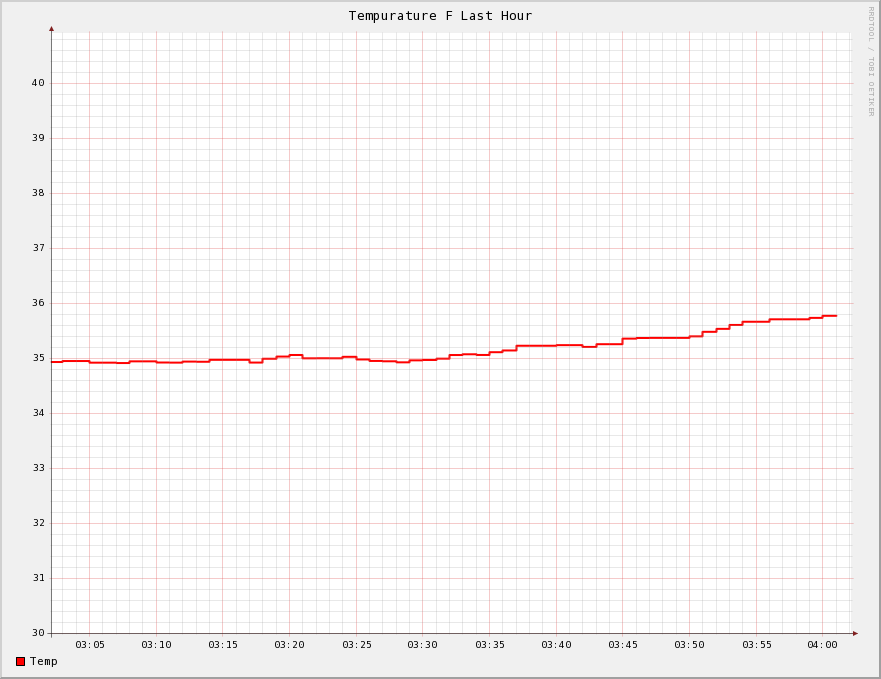This screenshot has height=679, width=881.
Task: Click the 35 label on the y-axis
Action: click(38, 358)
